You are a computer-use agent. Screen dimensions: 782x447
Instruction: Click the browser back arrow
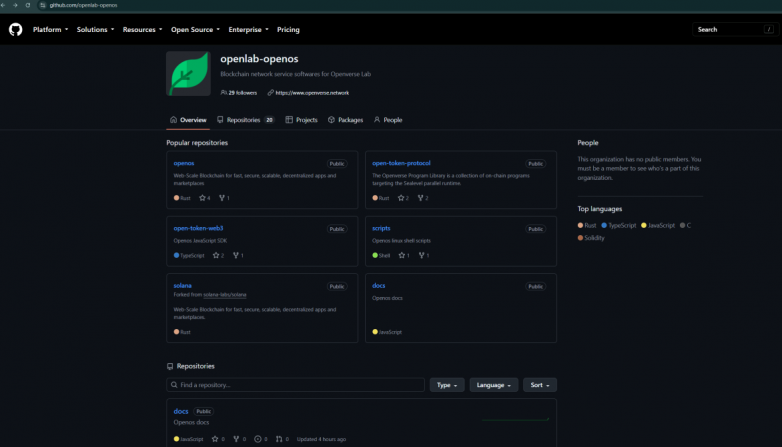(x=3, y=5)
